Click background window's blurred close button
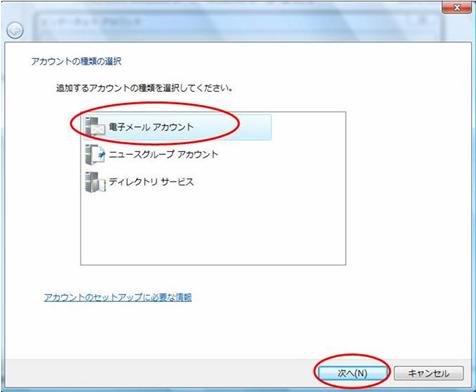Screen dimensions: 476x392 click(423, 21)
